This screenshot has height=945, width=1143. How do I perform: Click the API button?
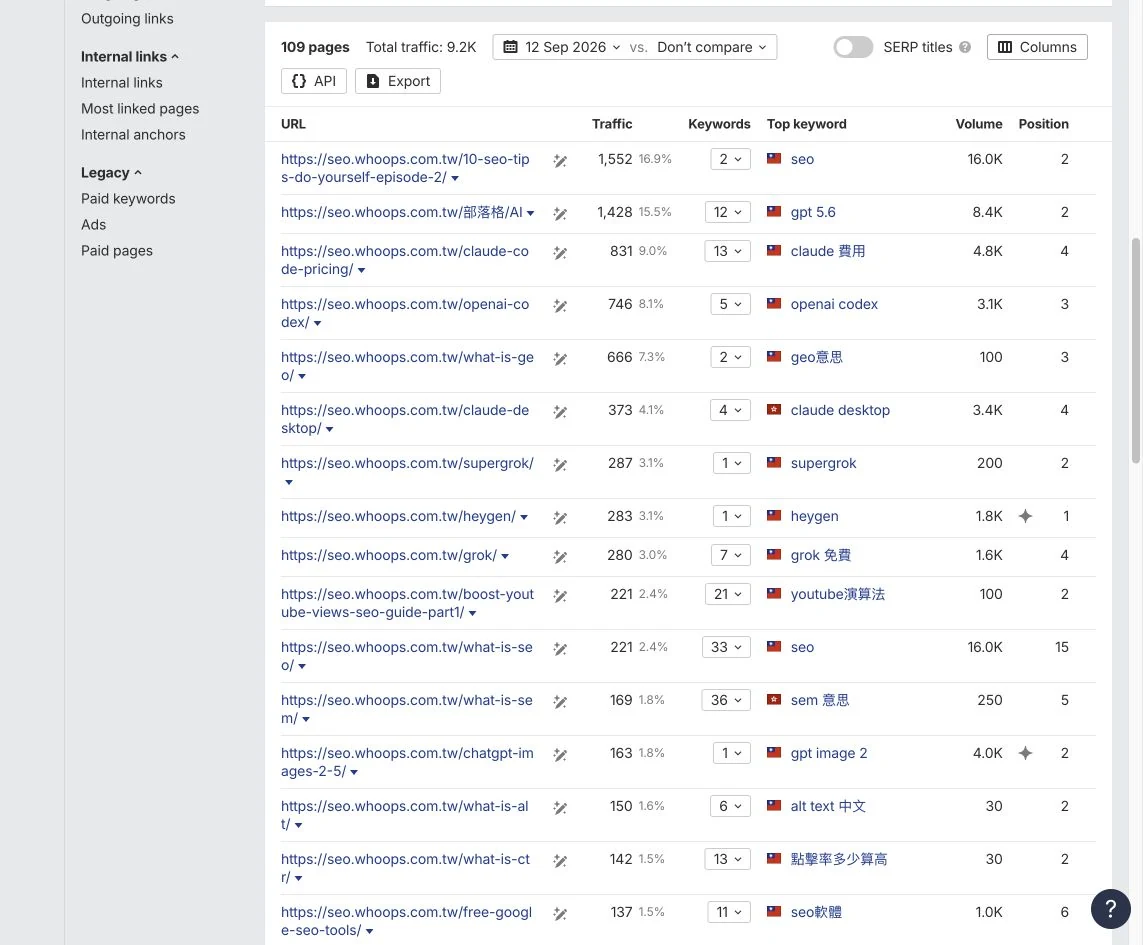pyautogui.click(x=313, y=81)
